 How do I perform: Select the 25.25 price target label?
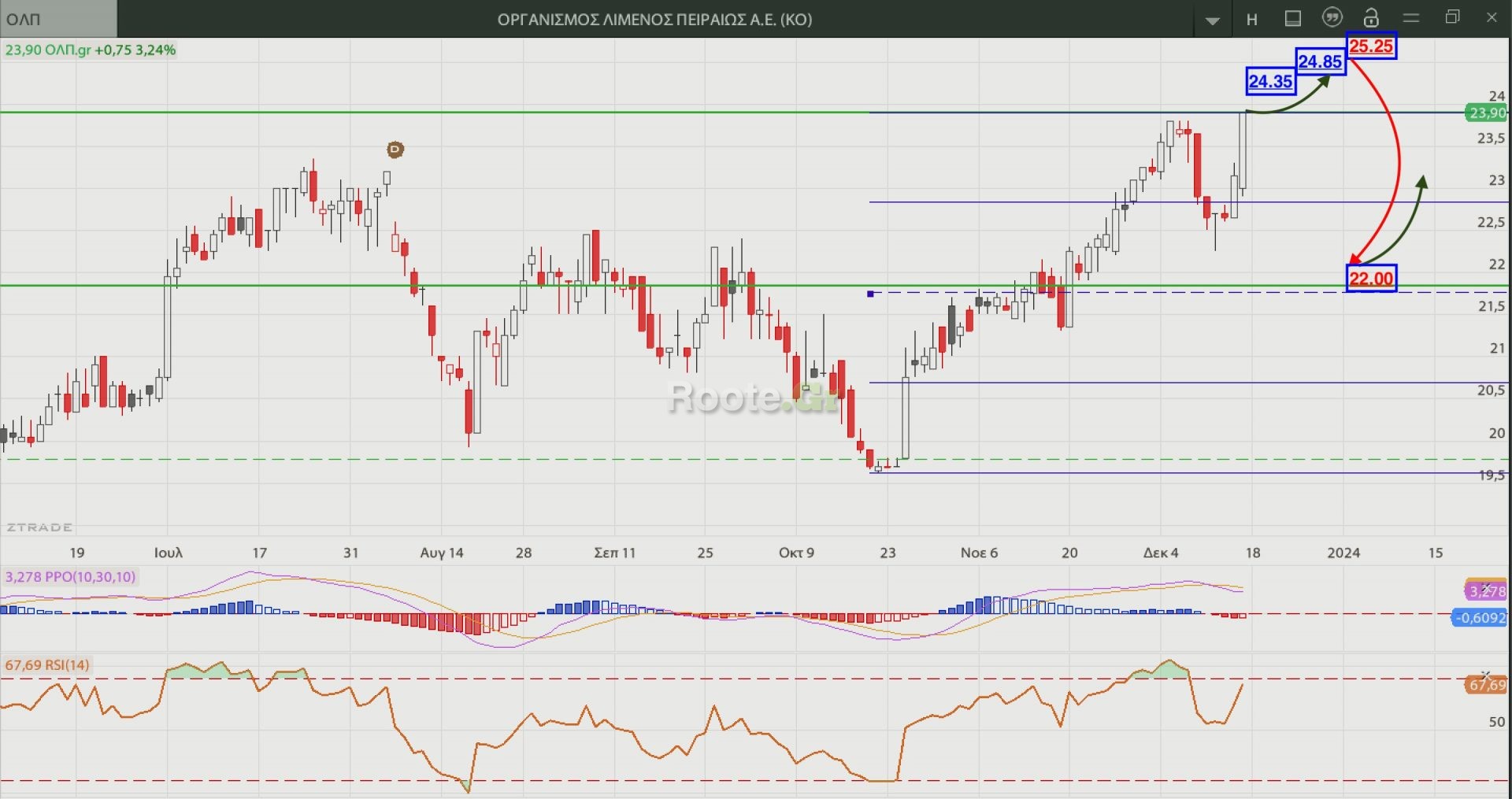1371,46
